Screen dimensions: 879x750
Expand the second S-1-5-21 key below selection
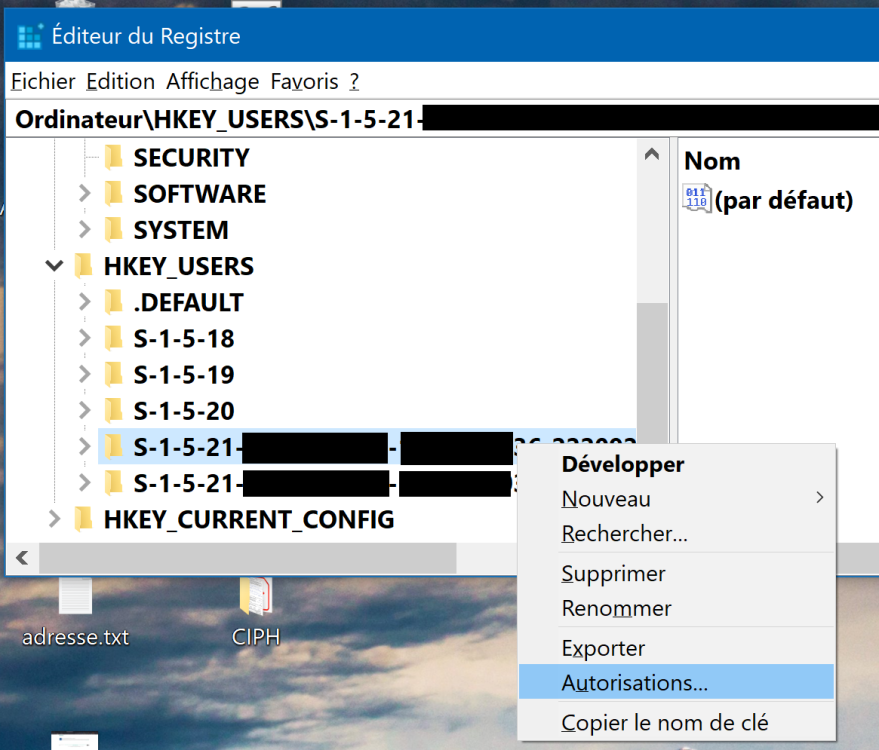85,483
